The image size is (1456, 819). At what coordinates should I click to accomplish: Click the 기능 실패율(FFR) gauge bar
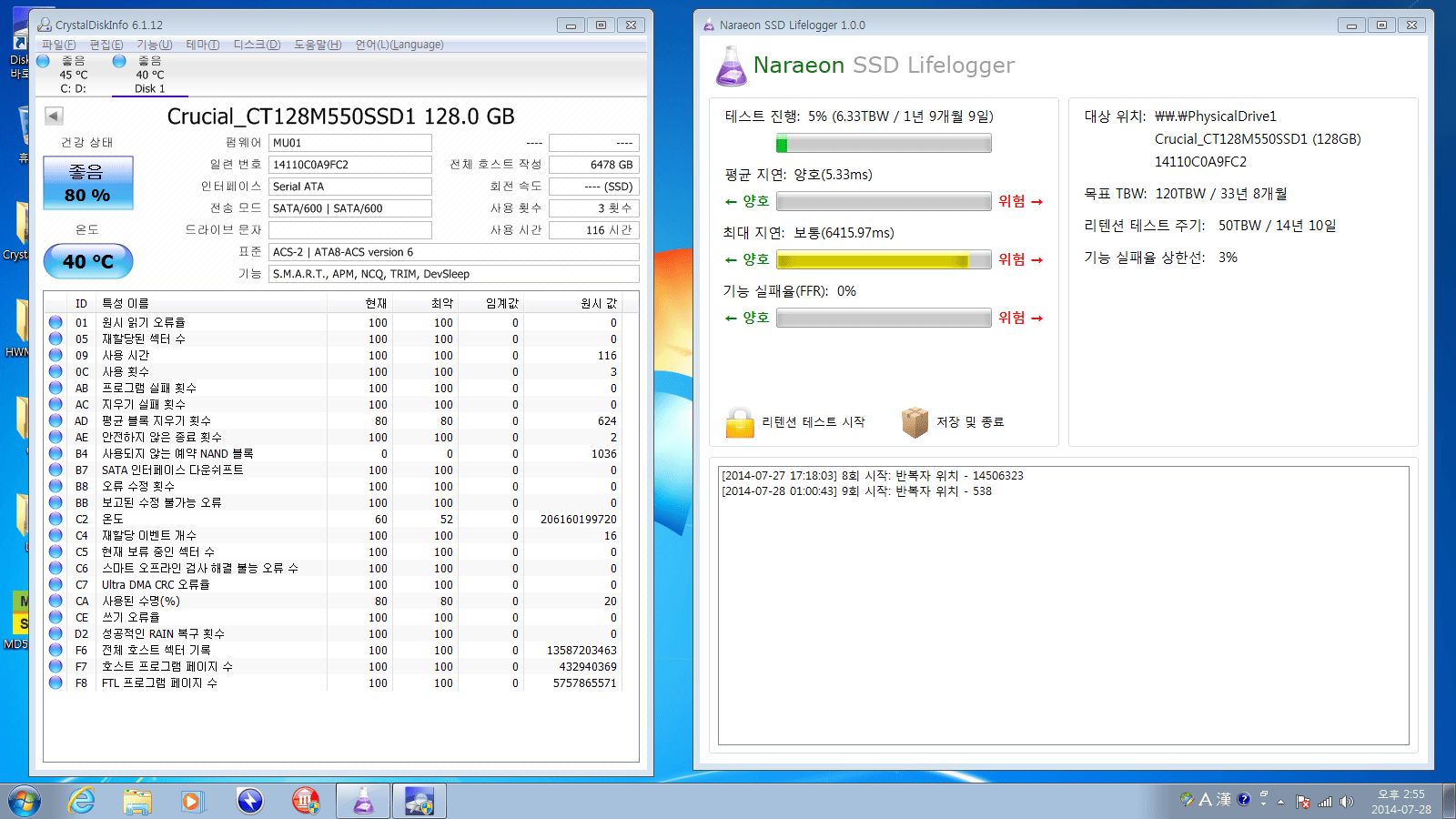click(x=884, y=318)
